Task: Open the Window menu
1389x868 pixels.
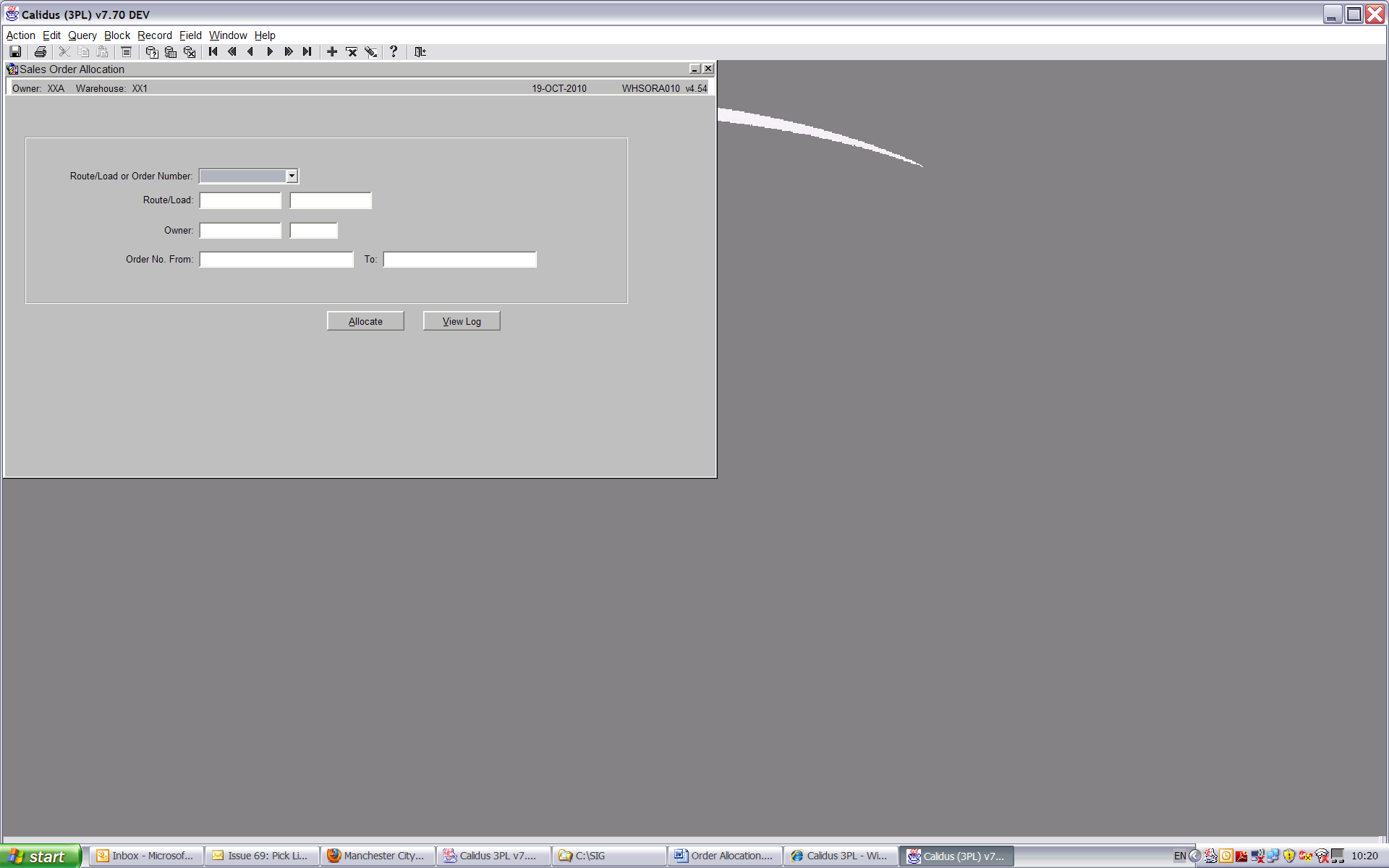Action: [228, 35]
